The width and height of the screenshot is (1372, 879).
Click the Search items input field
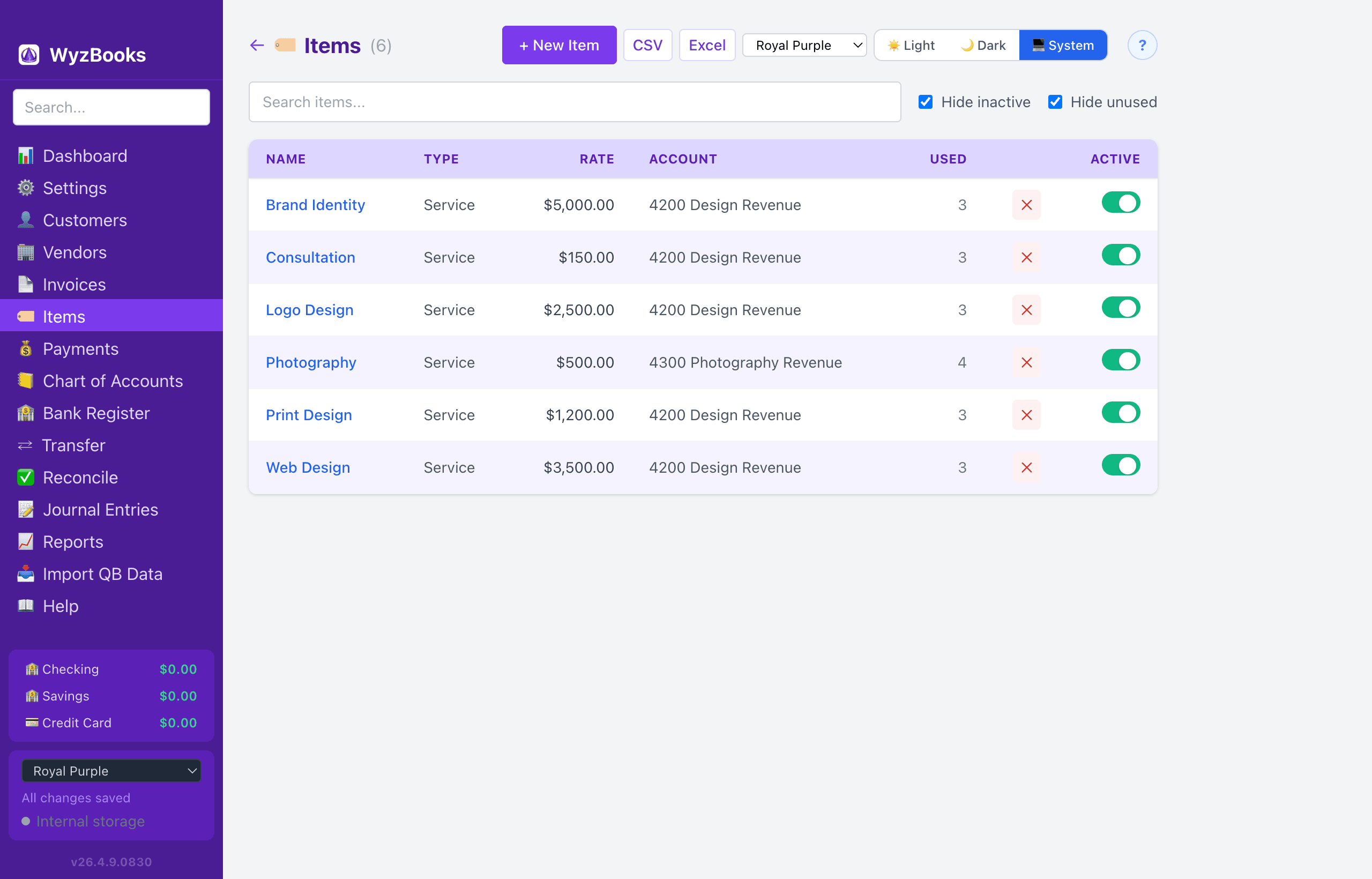(574, 102)
